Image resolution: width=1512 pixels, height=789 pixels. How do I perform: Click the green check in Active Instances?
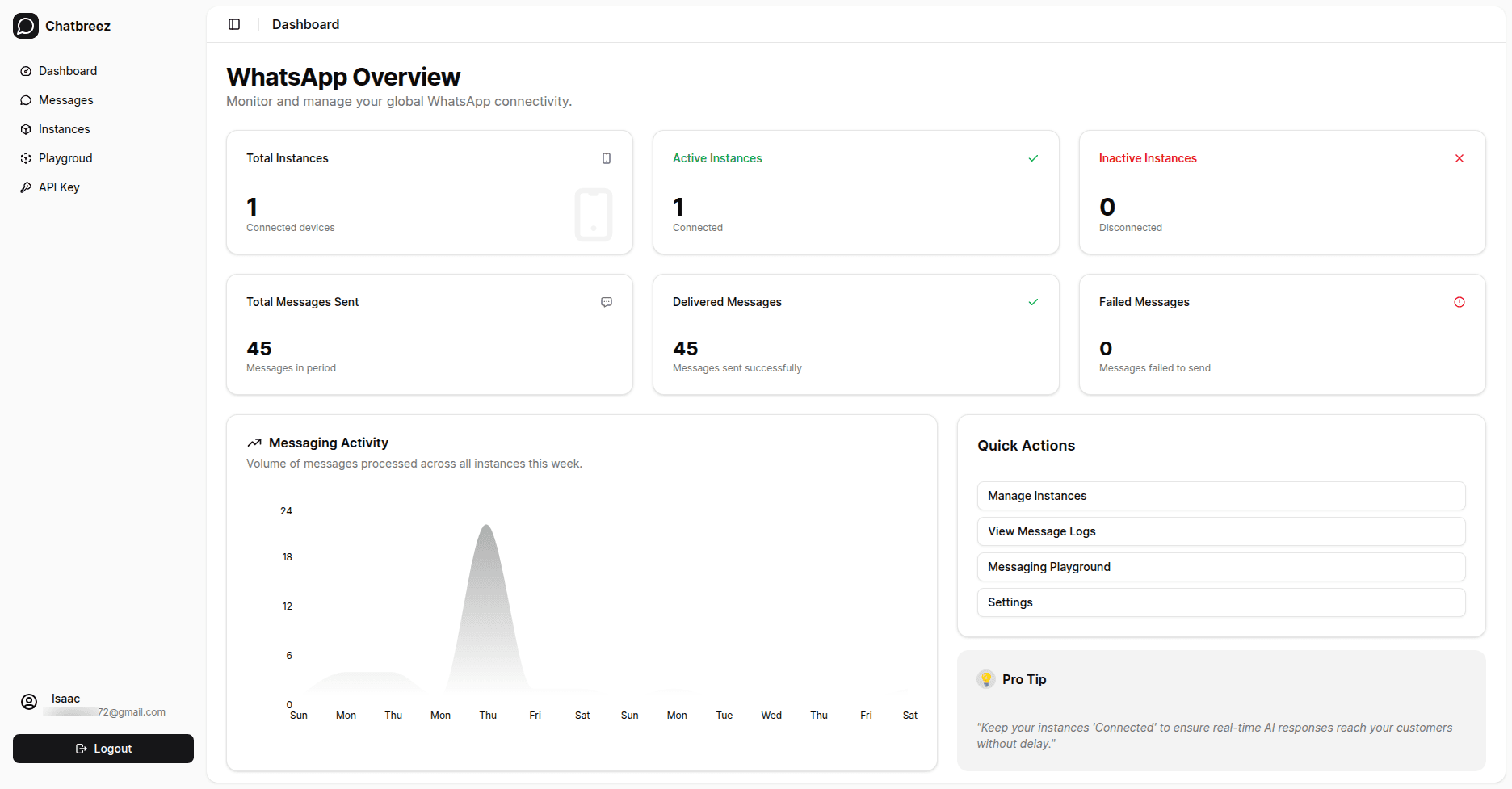[1033, 158]
